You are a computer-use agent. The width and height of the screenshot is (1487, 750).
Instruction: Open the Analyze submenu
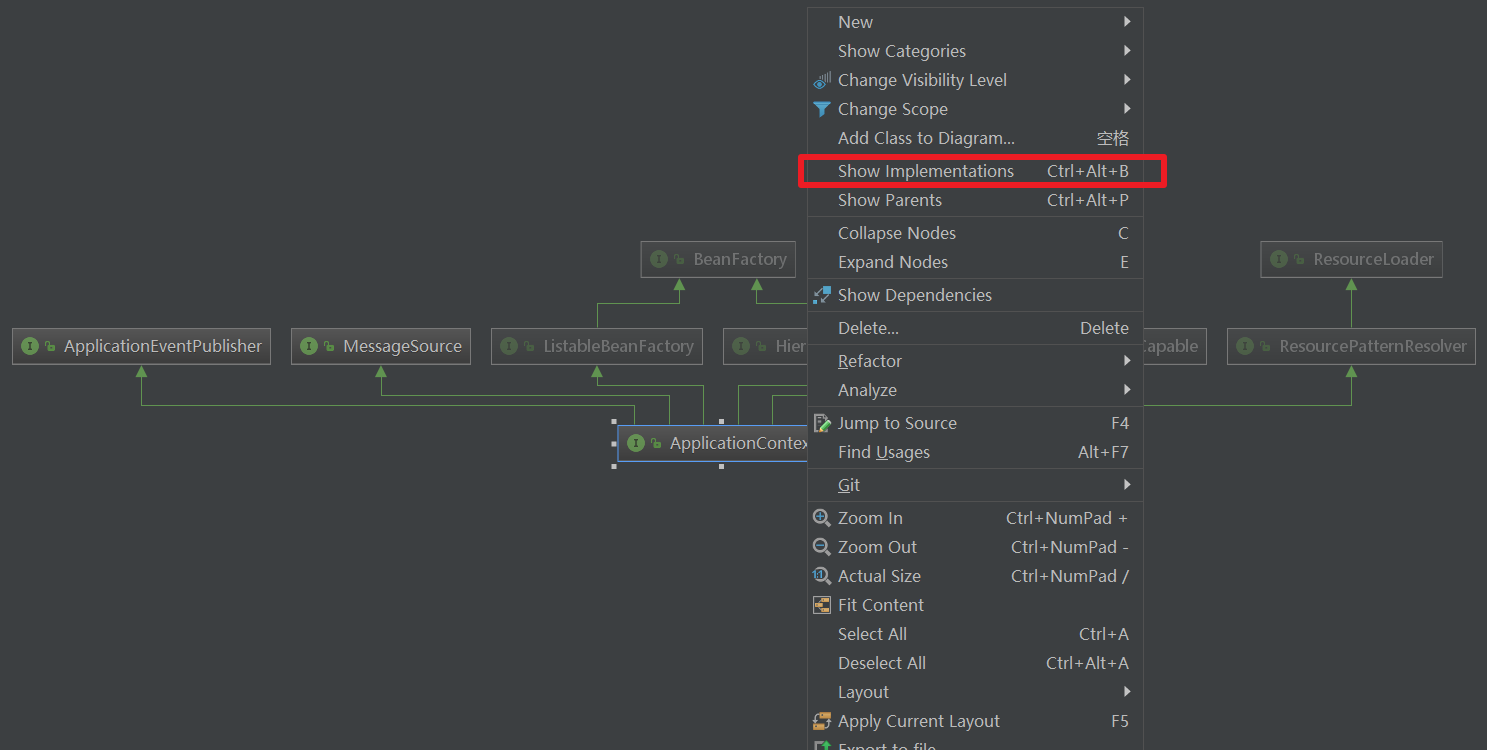pyautogui.click(x=975, y=390)
